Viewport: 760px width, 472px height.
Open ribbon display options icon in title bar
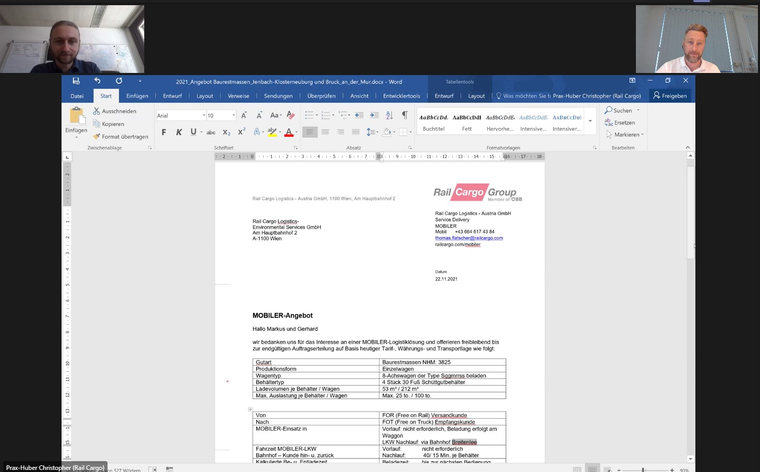pyautogui.click(x=632, y=81)
